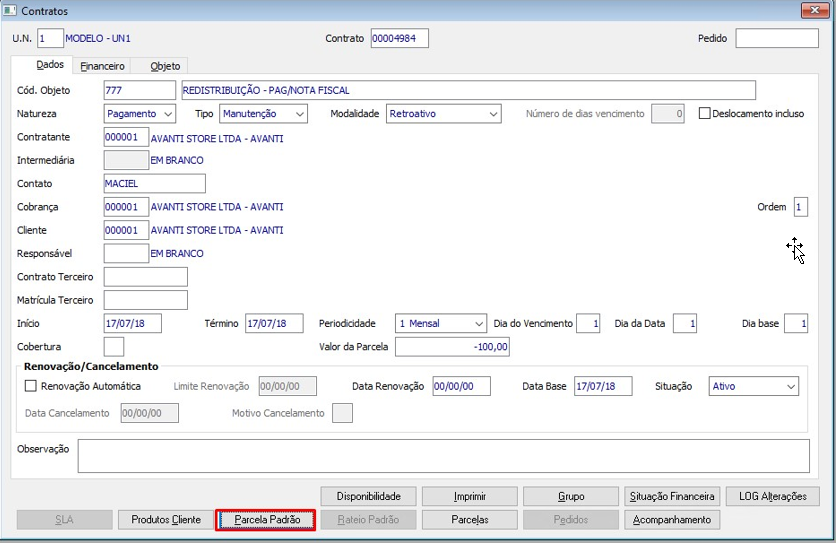This screenshot has height=543, width=837.
Task: Expand the Periodicidade dropdown
Action: (441, 323)
